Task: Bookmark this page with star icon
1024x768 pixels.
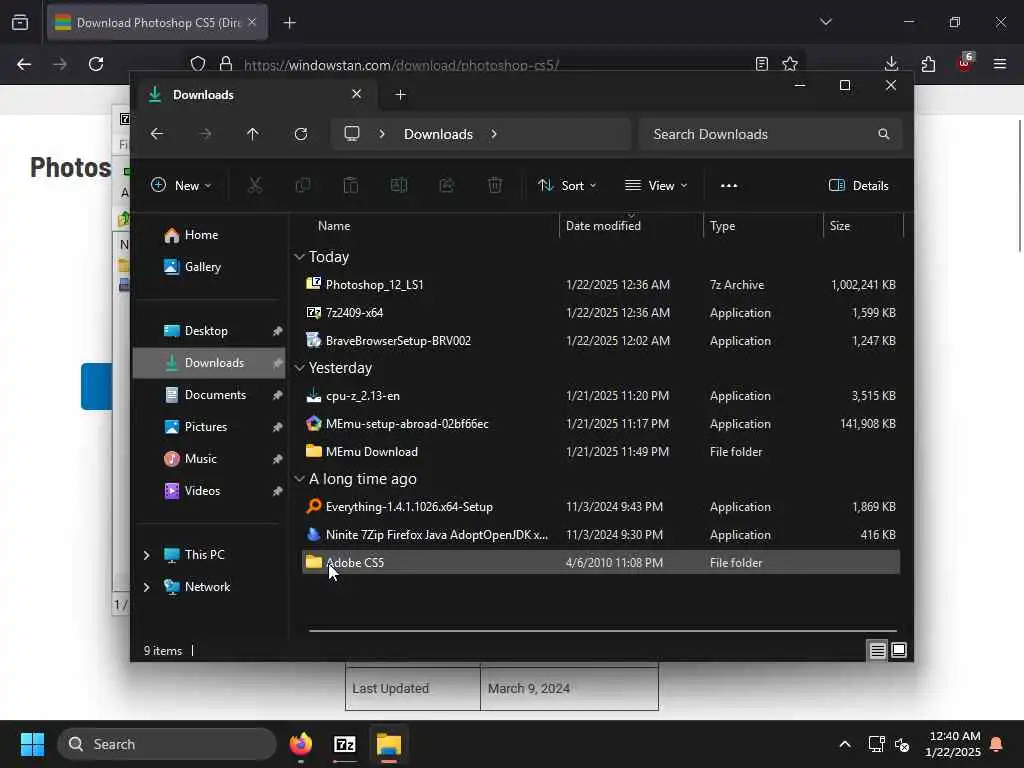Action: (x=790, y=64)
